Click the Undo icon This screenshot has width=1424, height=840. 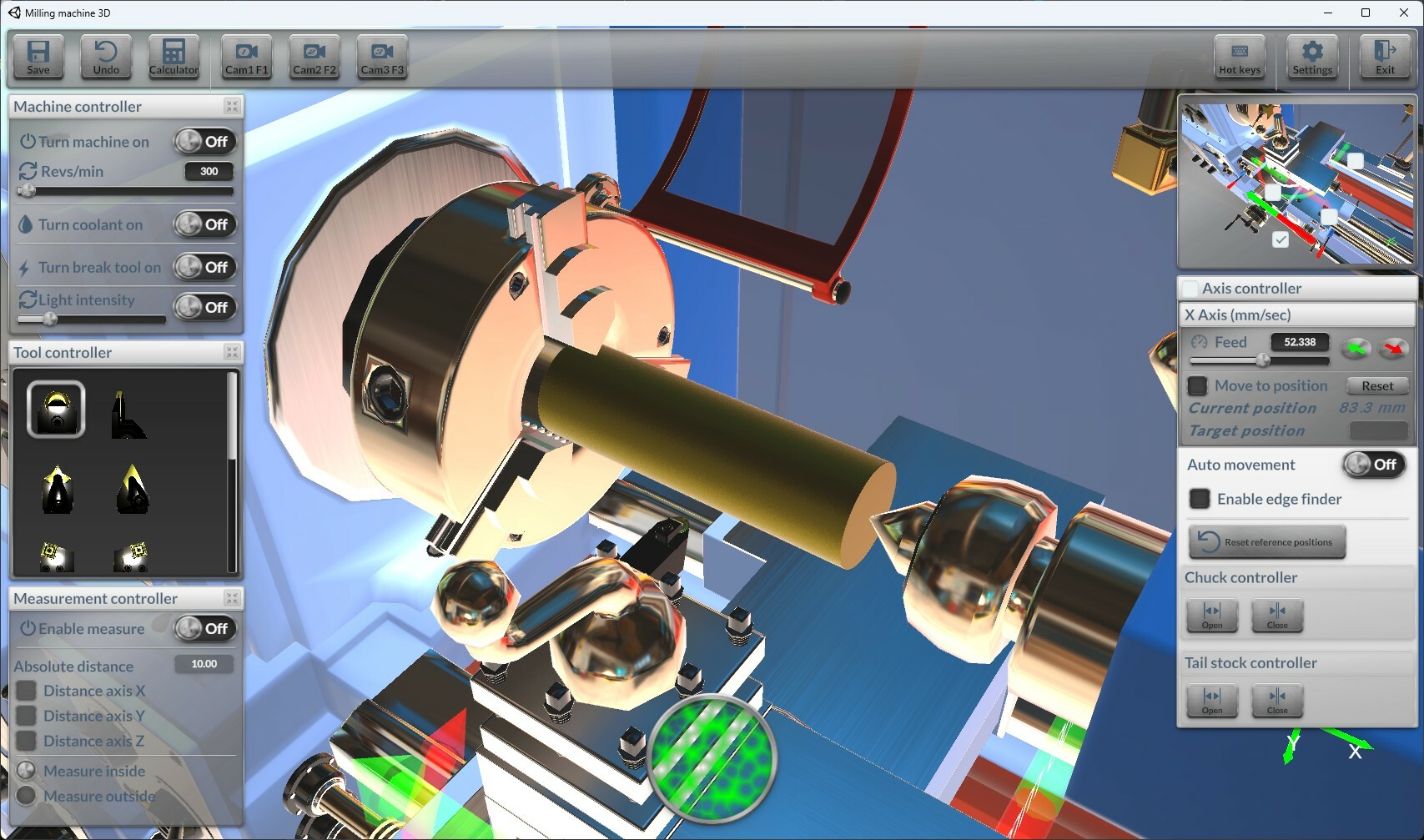pos(105,56)
